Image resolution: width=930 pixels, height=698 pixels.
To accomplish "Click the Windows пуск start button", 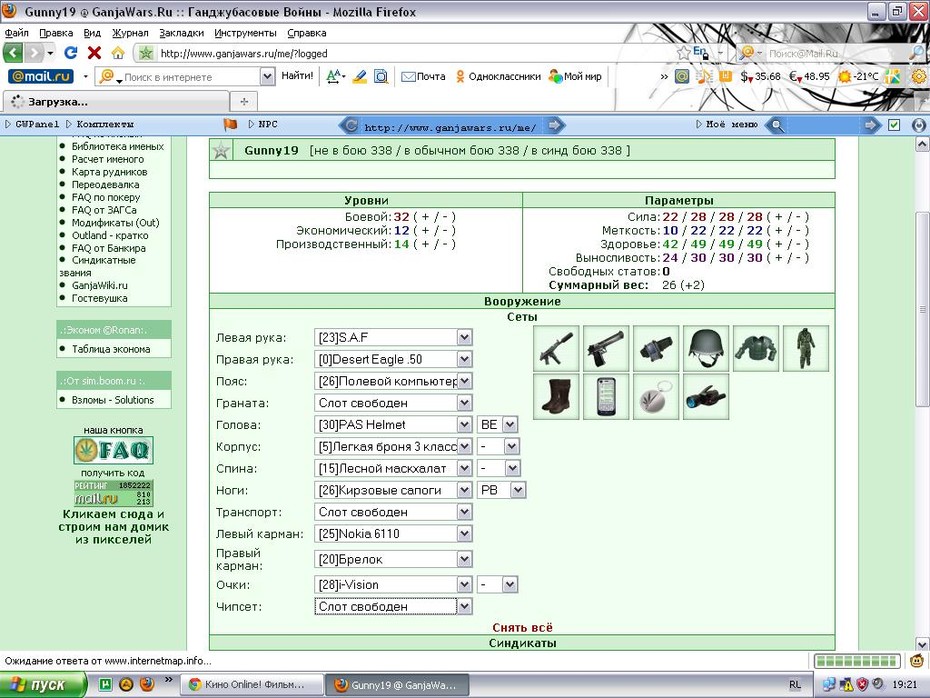I will (x=42, y=685).
